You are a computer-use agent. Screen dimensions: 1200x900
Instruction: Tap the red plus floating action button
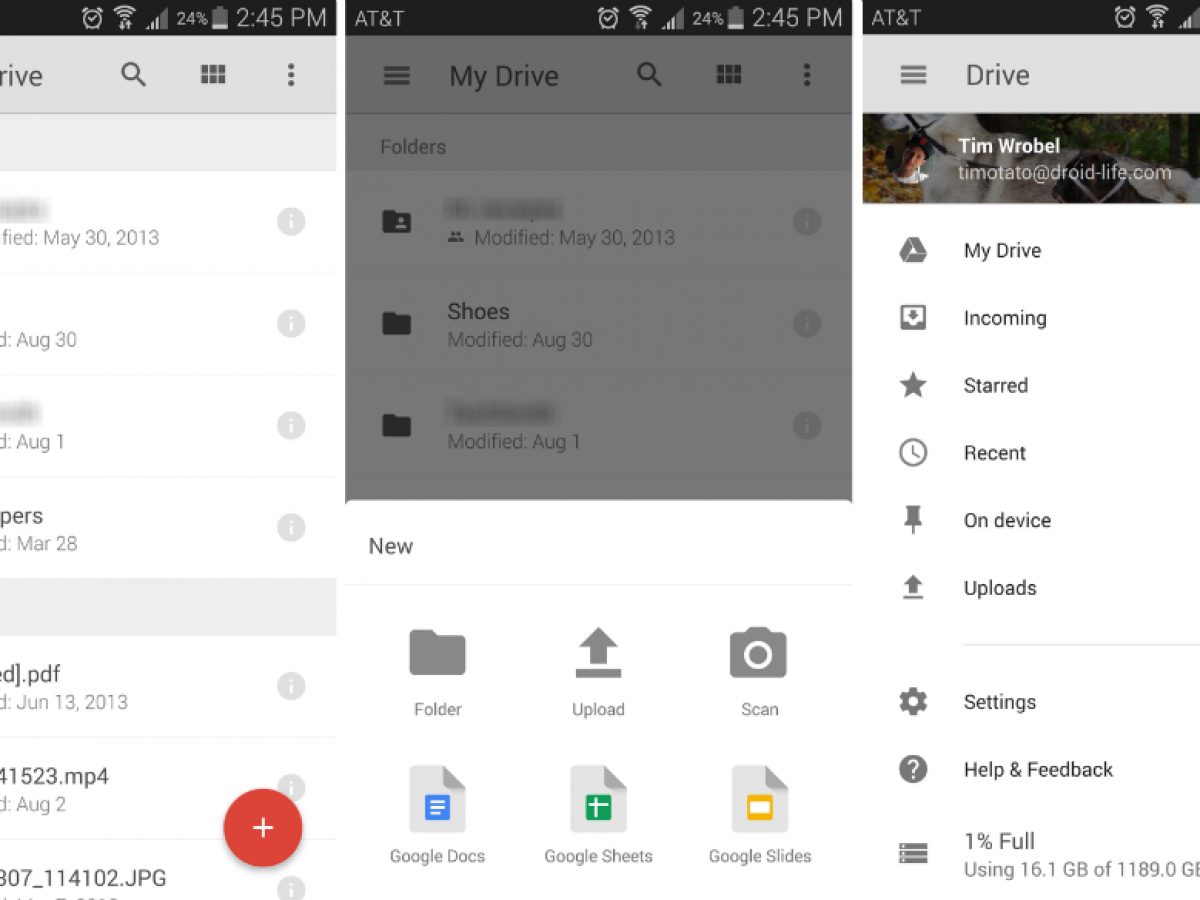tap(262, 827)
